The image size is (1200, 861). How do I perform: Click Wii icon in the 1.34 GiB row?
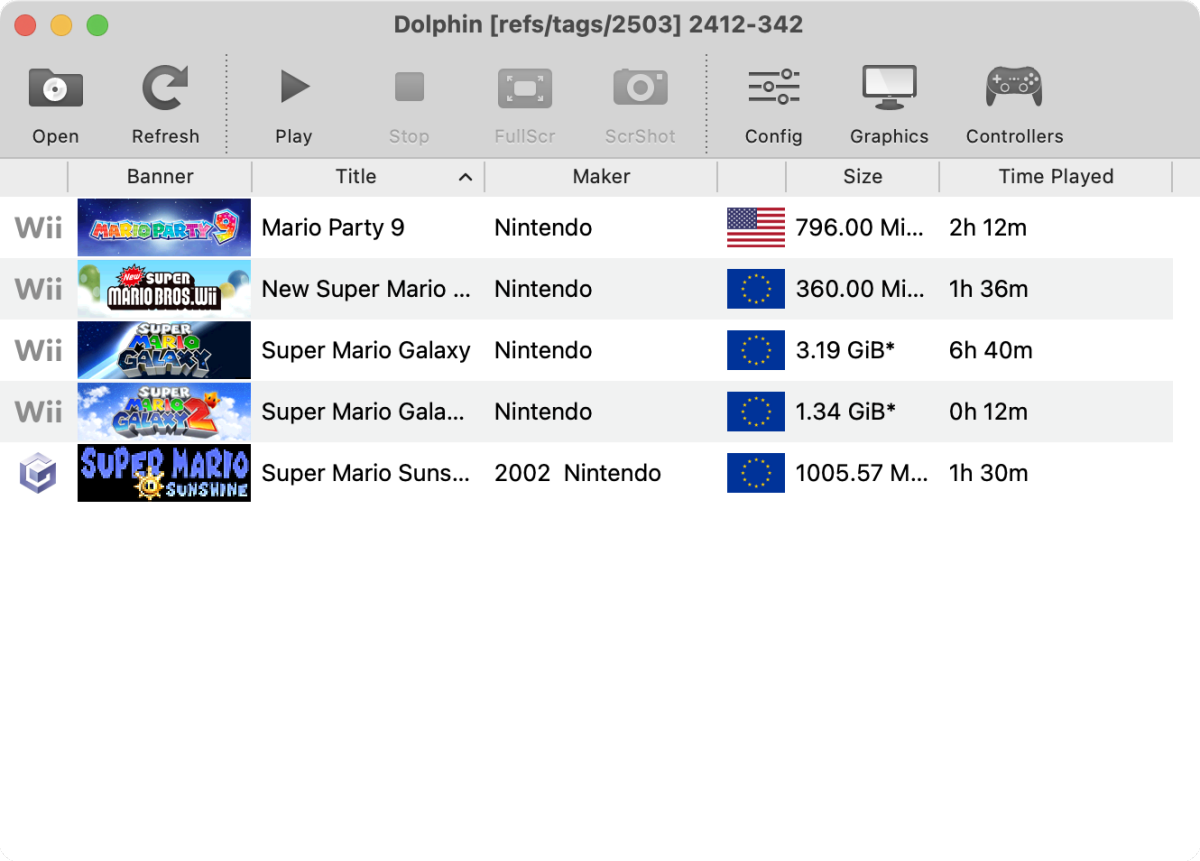pos(38,412)
